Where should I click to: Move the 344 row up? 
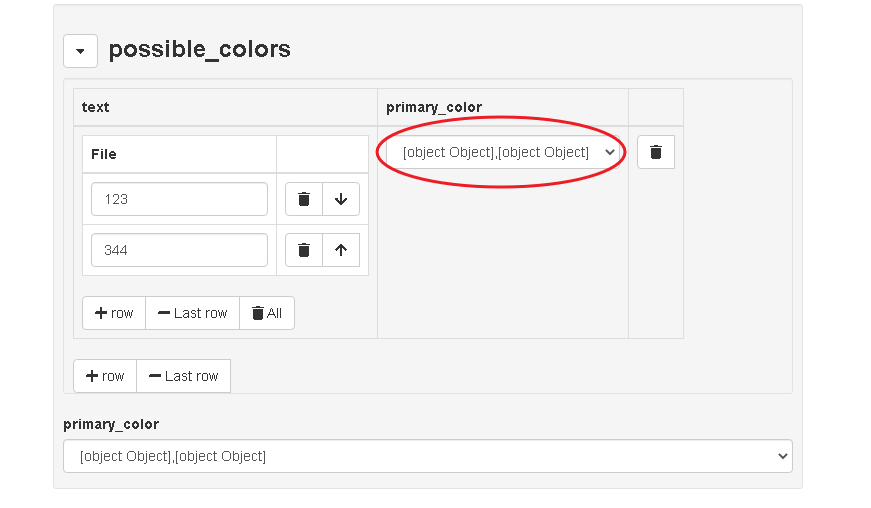341,250
